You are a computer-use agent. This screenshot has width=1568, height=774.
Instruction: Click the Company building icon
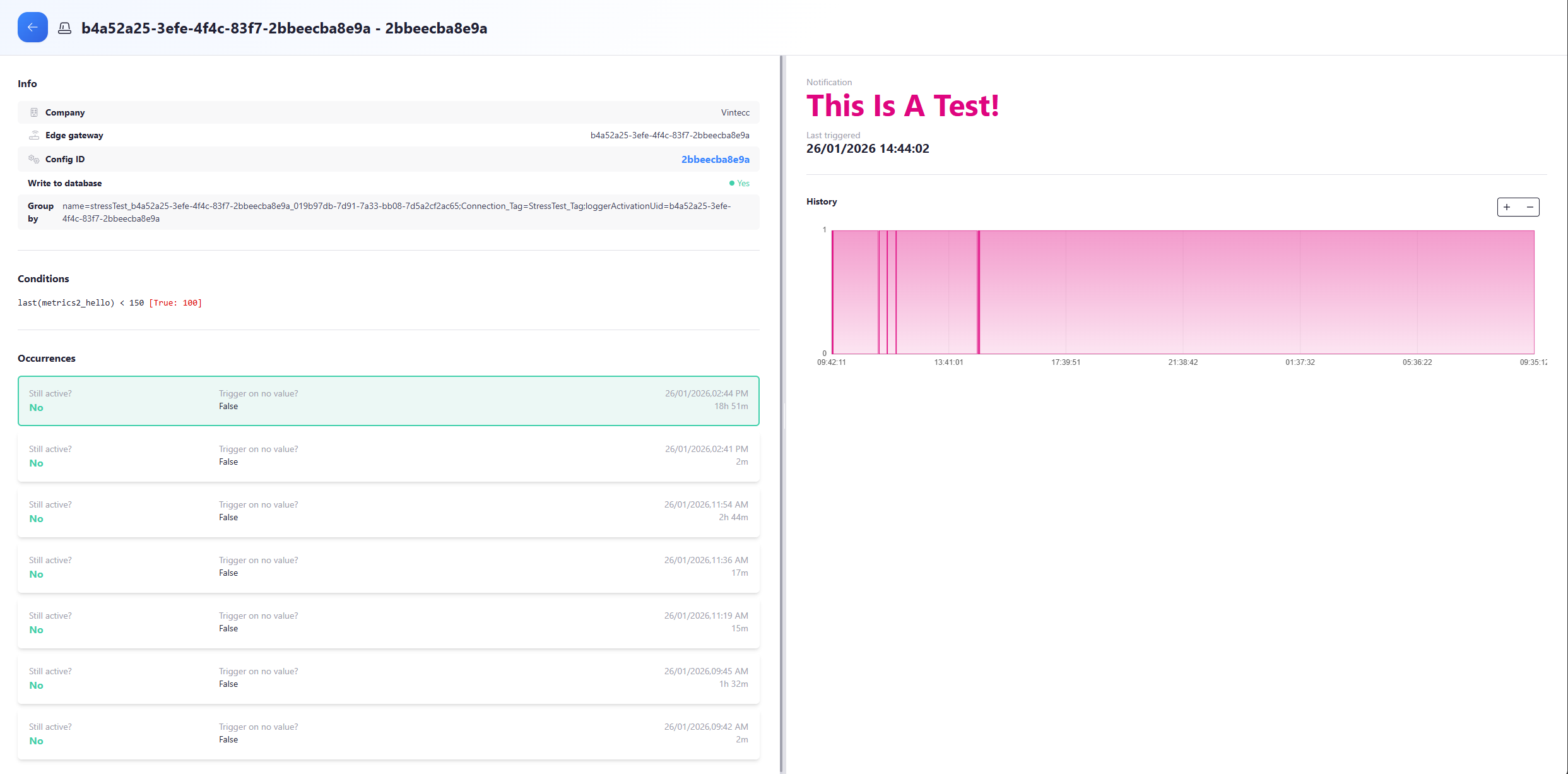(34, 112)
